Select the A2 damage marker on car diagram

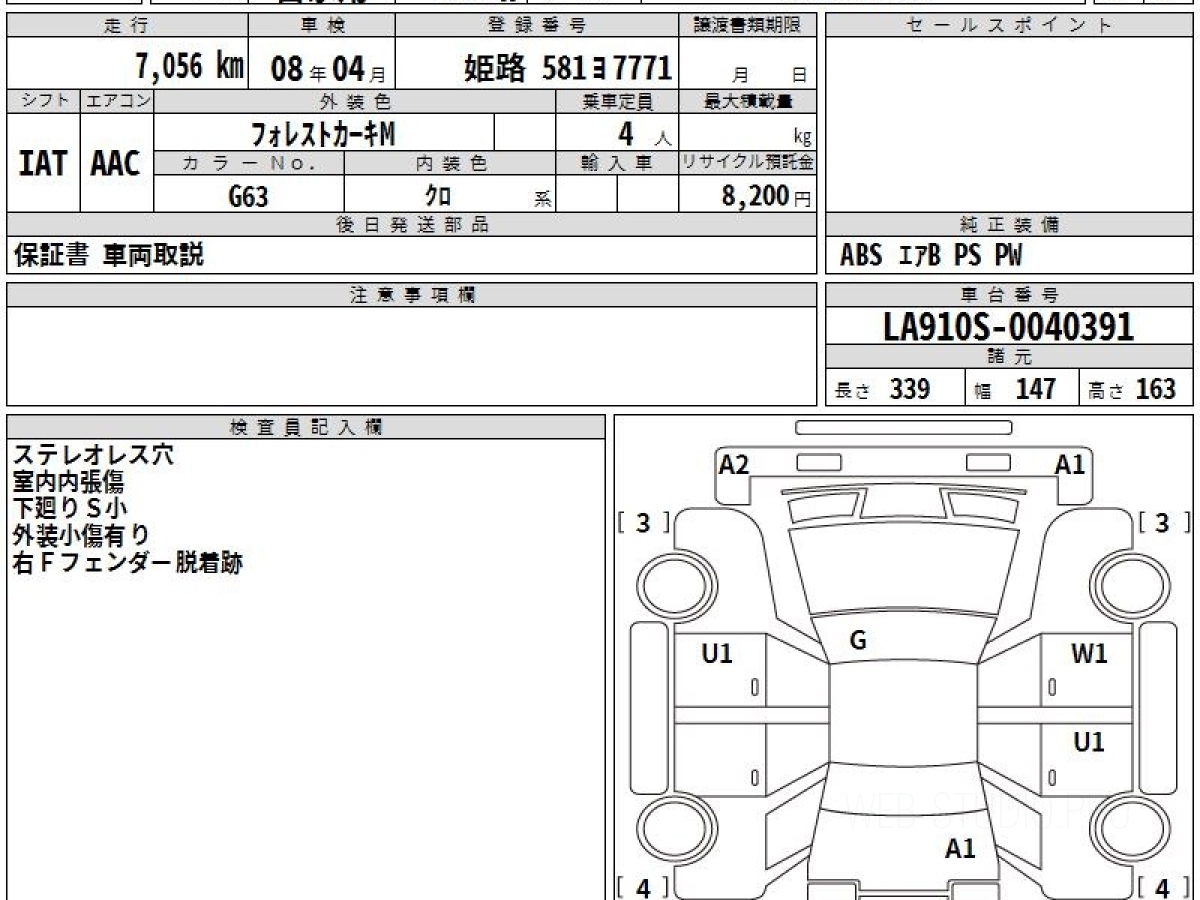[736, 463]
